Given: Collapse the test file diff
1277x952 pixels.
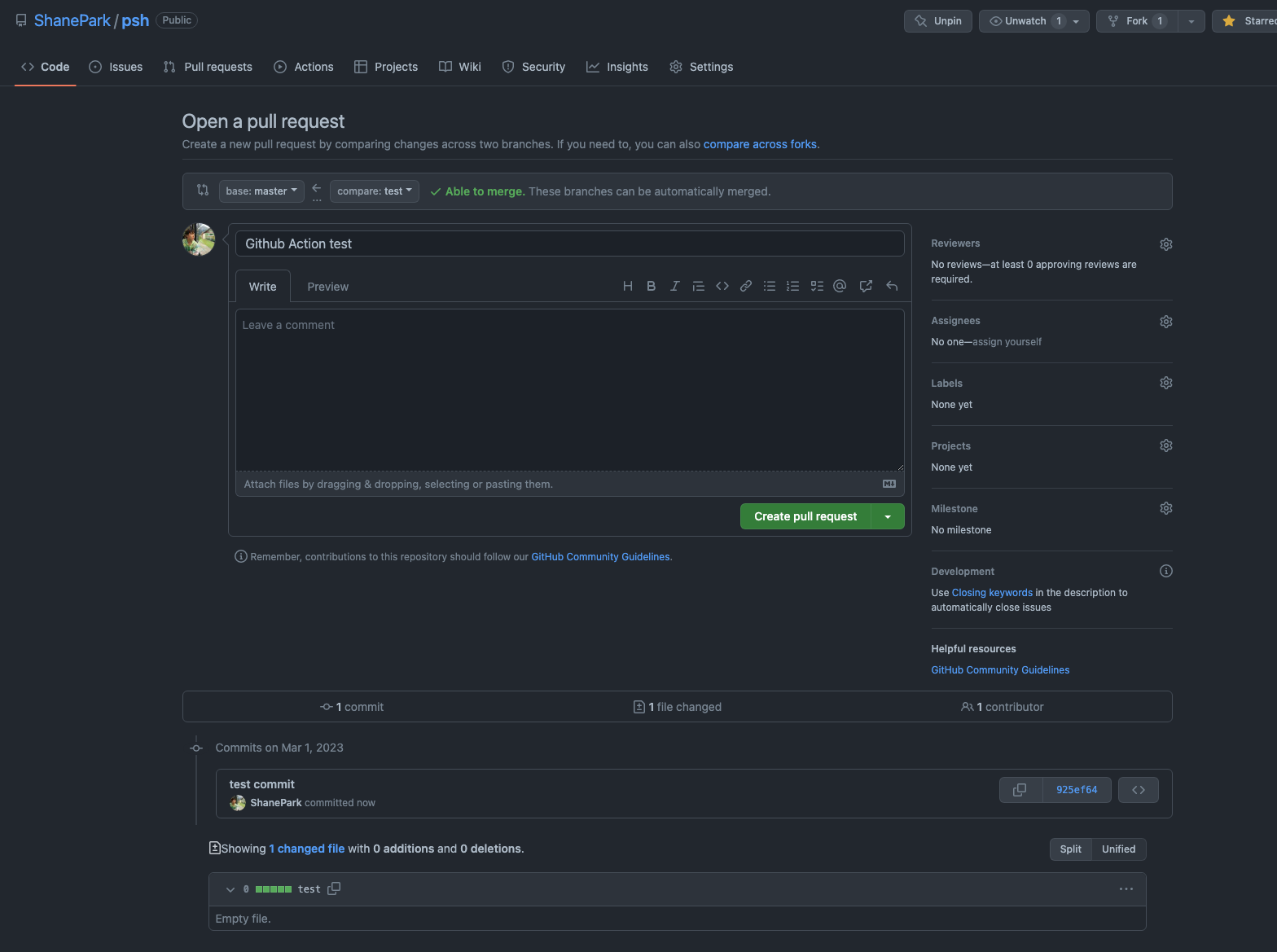Looking at the screenshot, I should coord(230,889).
